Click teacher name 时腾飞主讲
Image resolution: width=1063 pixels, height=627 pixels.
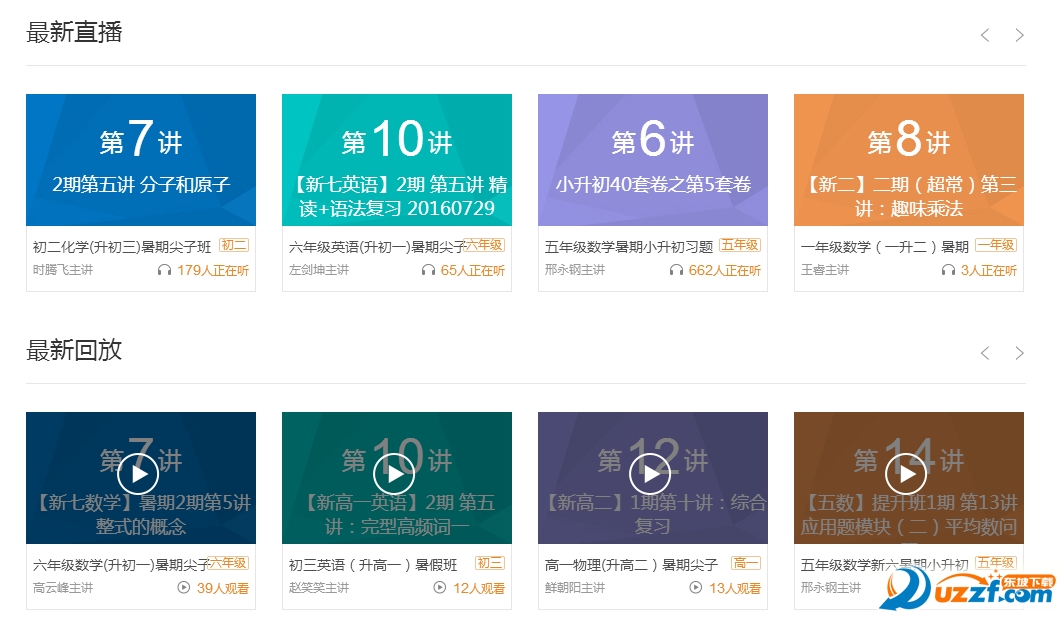(x=63, y=270)
